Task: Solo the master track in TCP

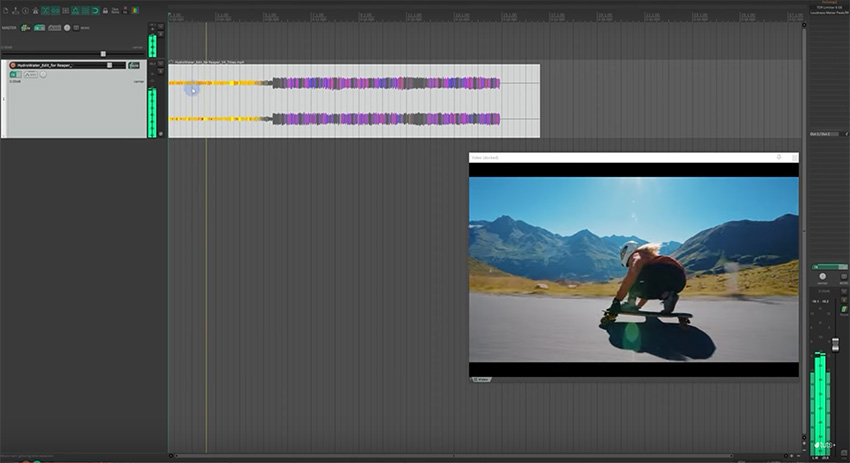Action: tap(160, 34)
